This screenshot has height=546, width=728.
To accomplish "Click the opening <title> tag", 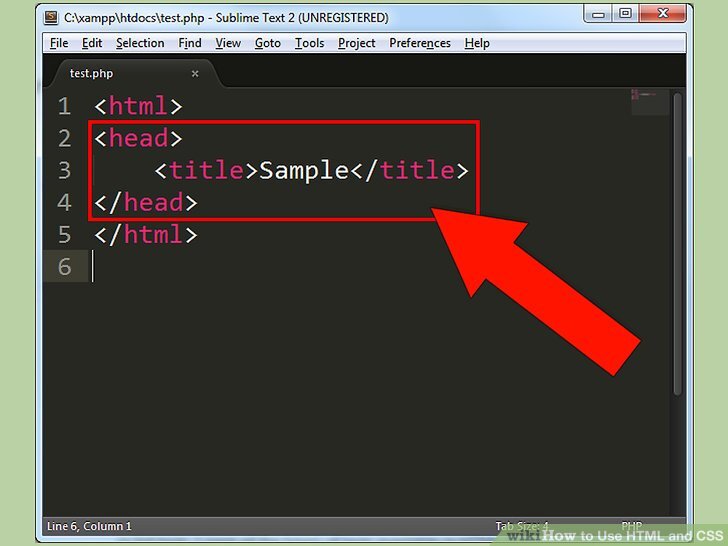I will click(206, 170).
